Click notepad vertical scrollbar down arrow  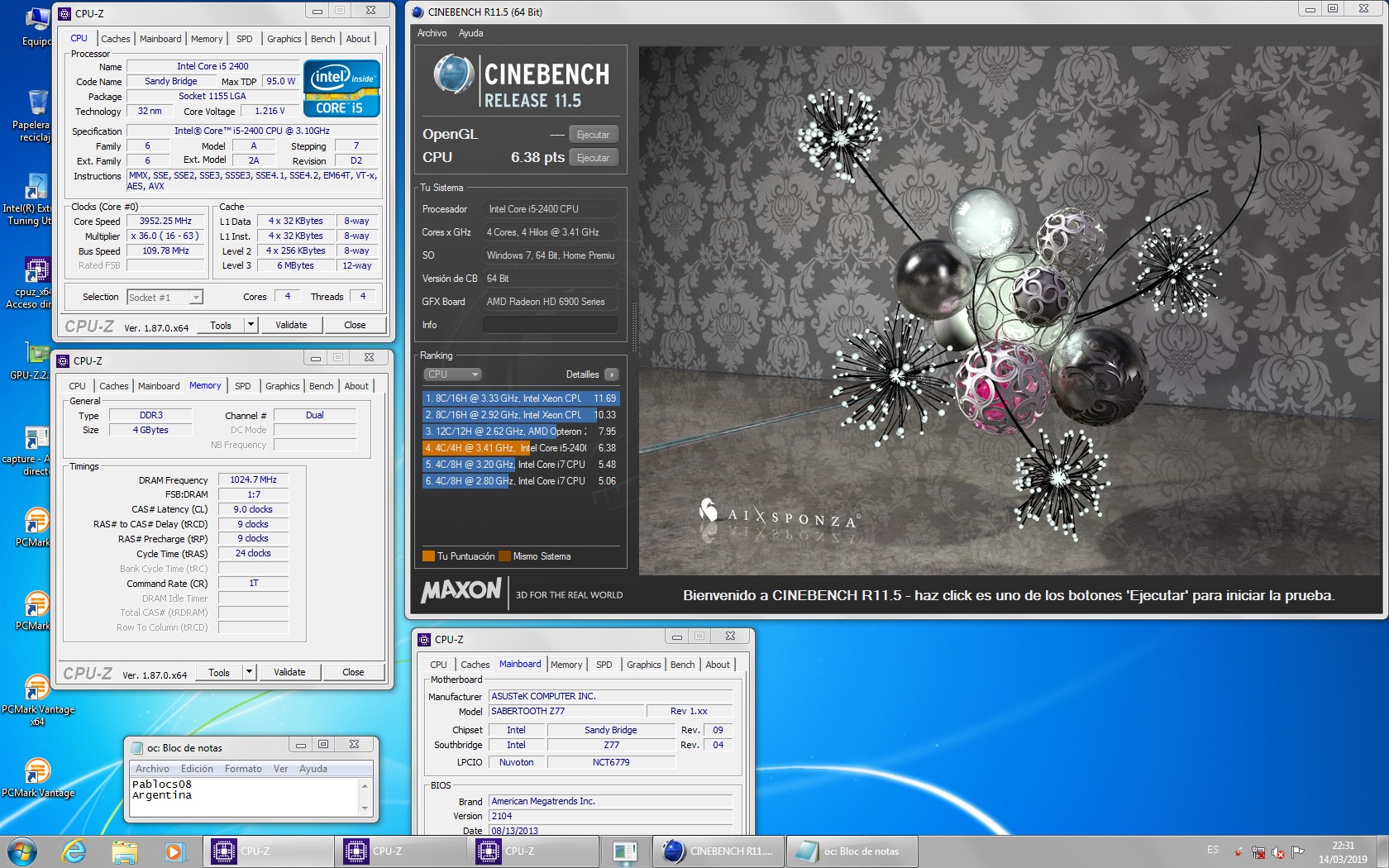point(365,808)
